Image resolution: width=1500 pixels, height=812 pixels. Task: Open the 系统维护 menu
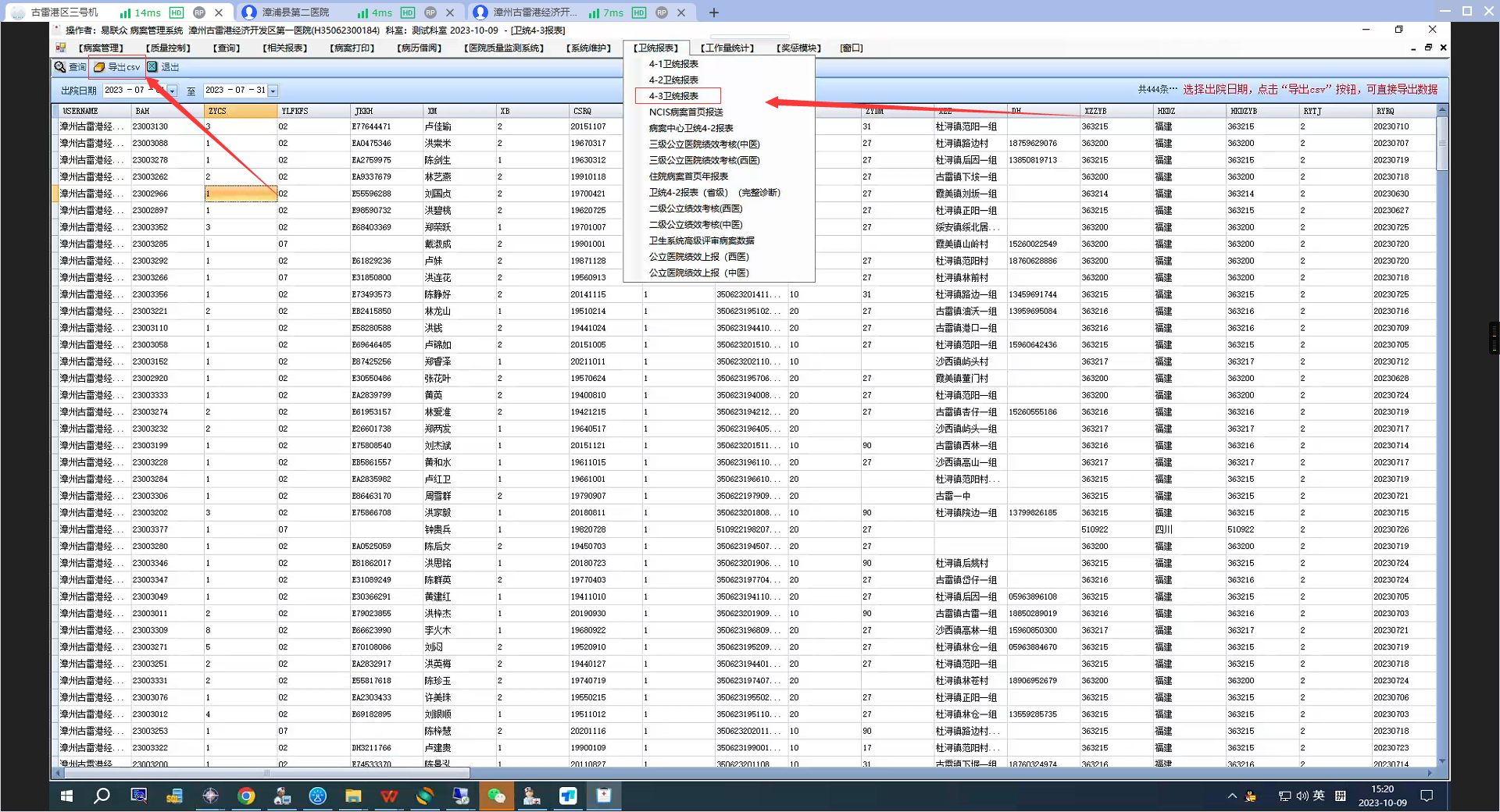(588, 48)
